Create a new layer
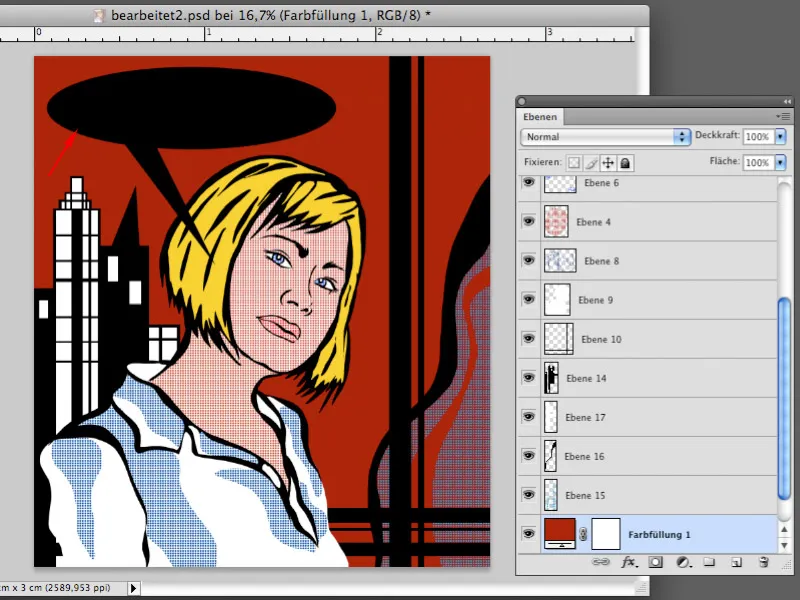The width and height of the screenshot is (800, 600). [736, 562]
